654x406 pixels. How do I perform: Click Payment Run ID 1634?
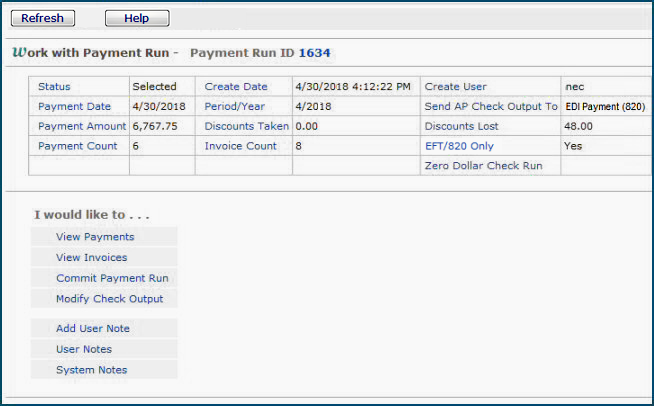coord(313,52)
